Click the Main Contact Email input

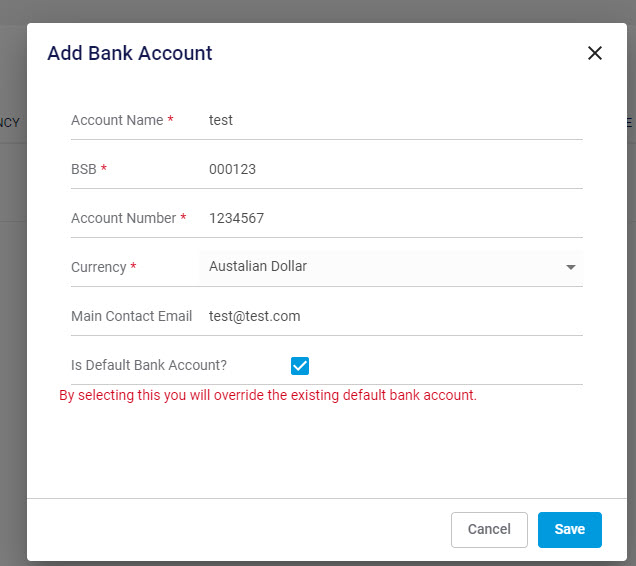(390, 316)
